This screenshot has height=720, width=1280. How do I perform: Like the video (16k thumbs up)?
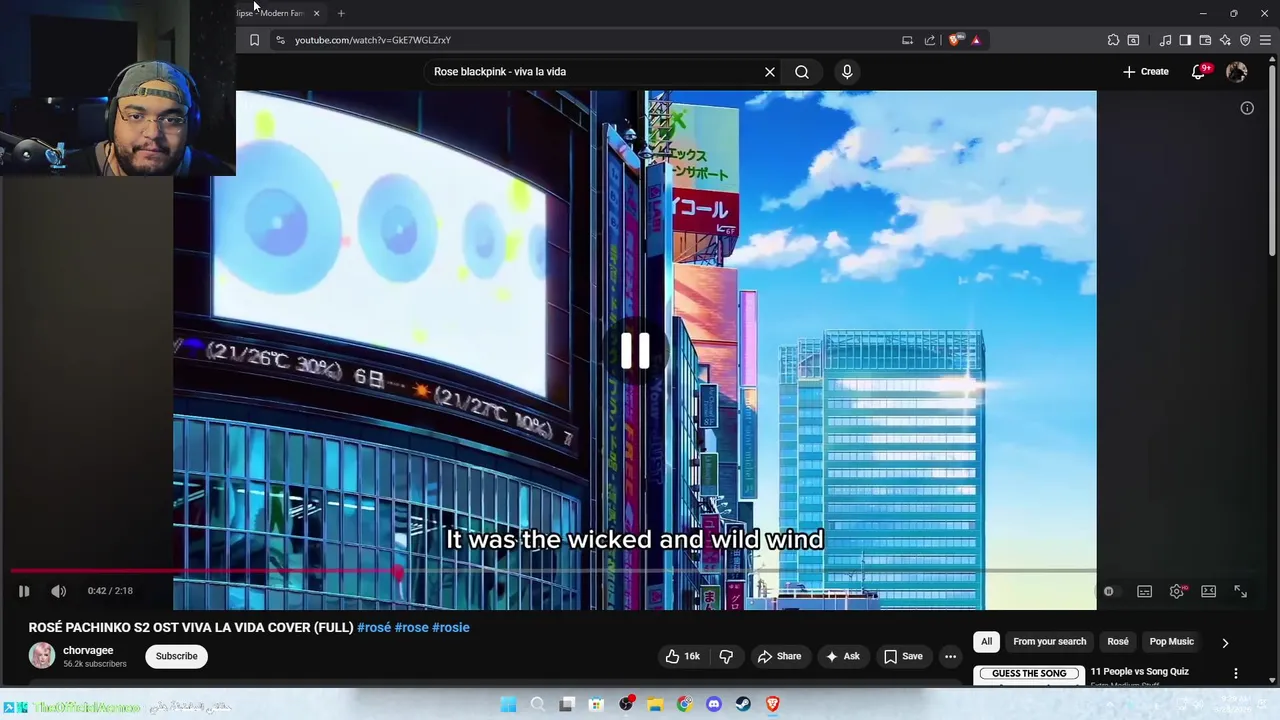click(x=682, y=656)
